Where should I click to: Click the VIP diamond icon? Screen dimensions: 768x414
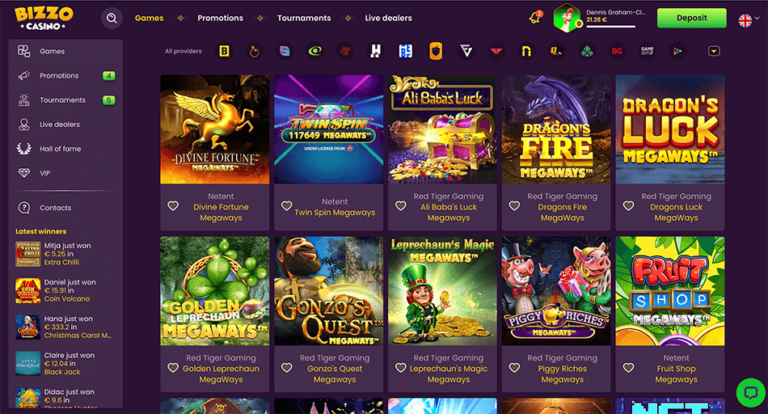coord(24,173)
